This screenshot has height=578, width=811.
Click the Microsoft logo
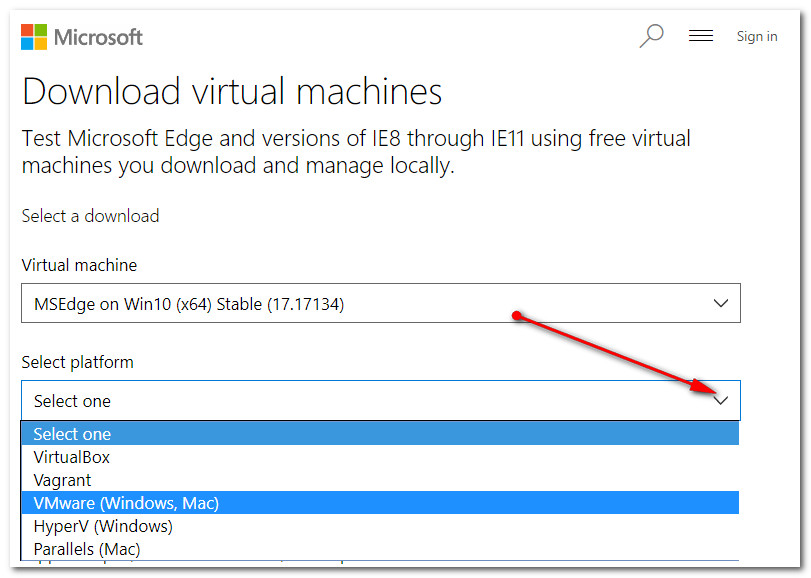tap(82, 37)
